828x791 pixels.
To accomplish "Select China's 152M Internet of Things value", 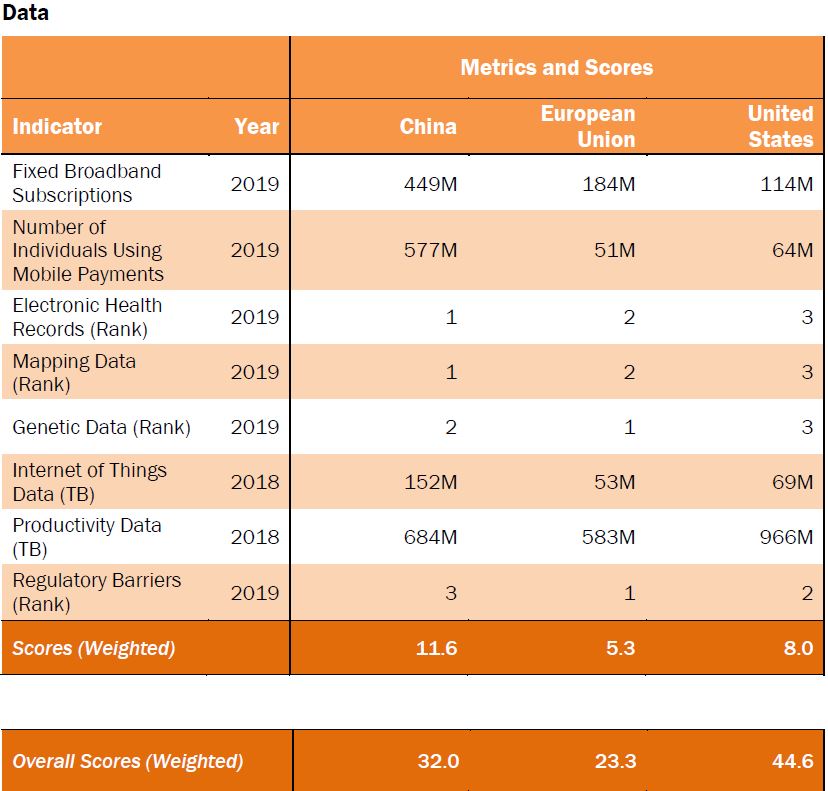I will pyautogui.click(x=430, y=482).
